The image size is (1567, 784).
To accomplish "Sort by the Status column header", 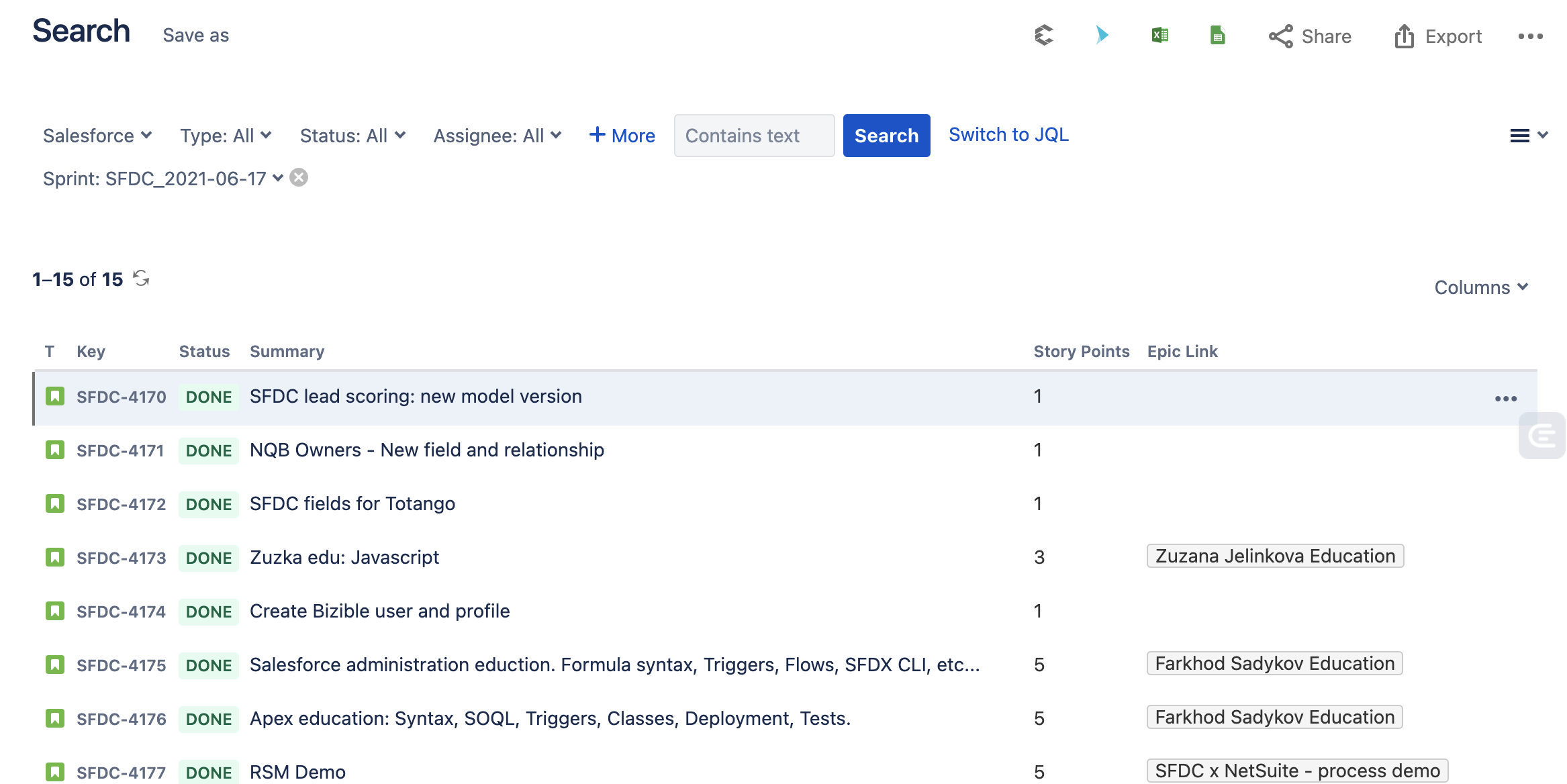I will click(x=204, y=352).
